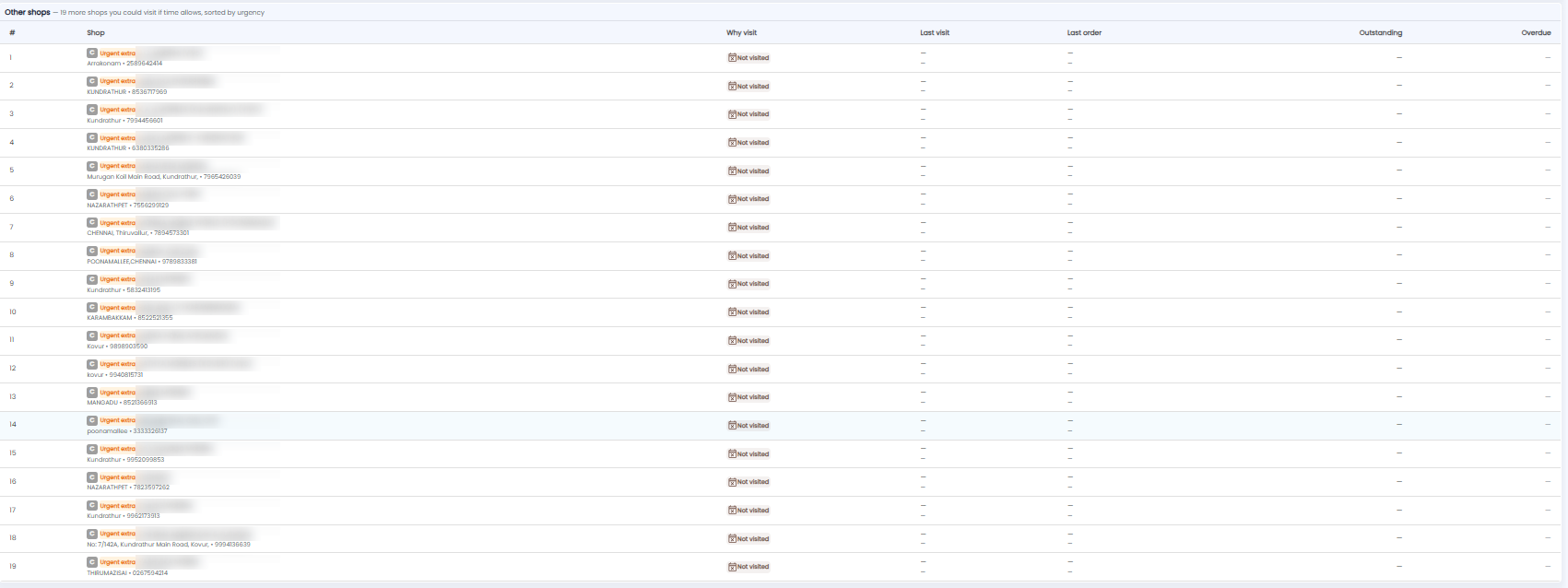Click the 'Urgent extra' tag in row 4

117,138
